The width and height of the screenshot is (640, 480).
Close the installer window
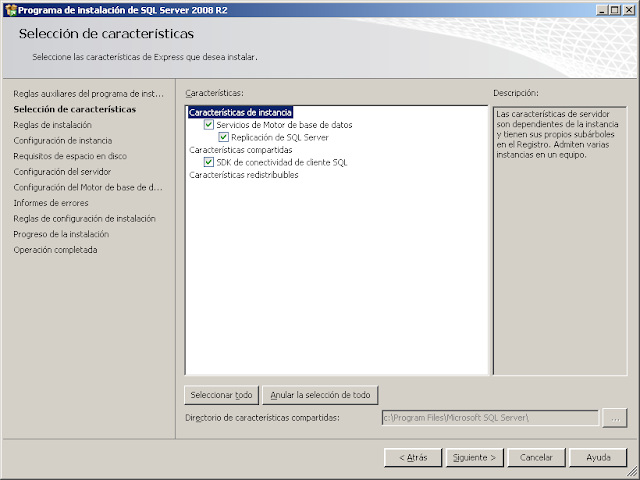[629, 10]
